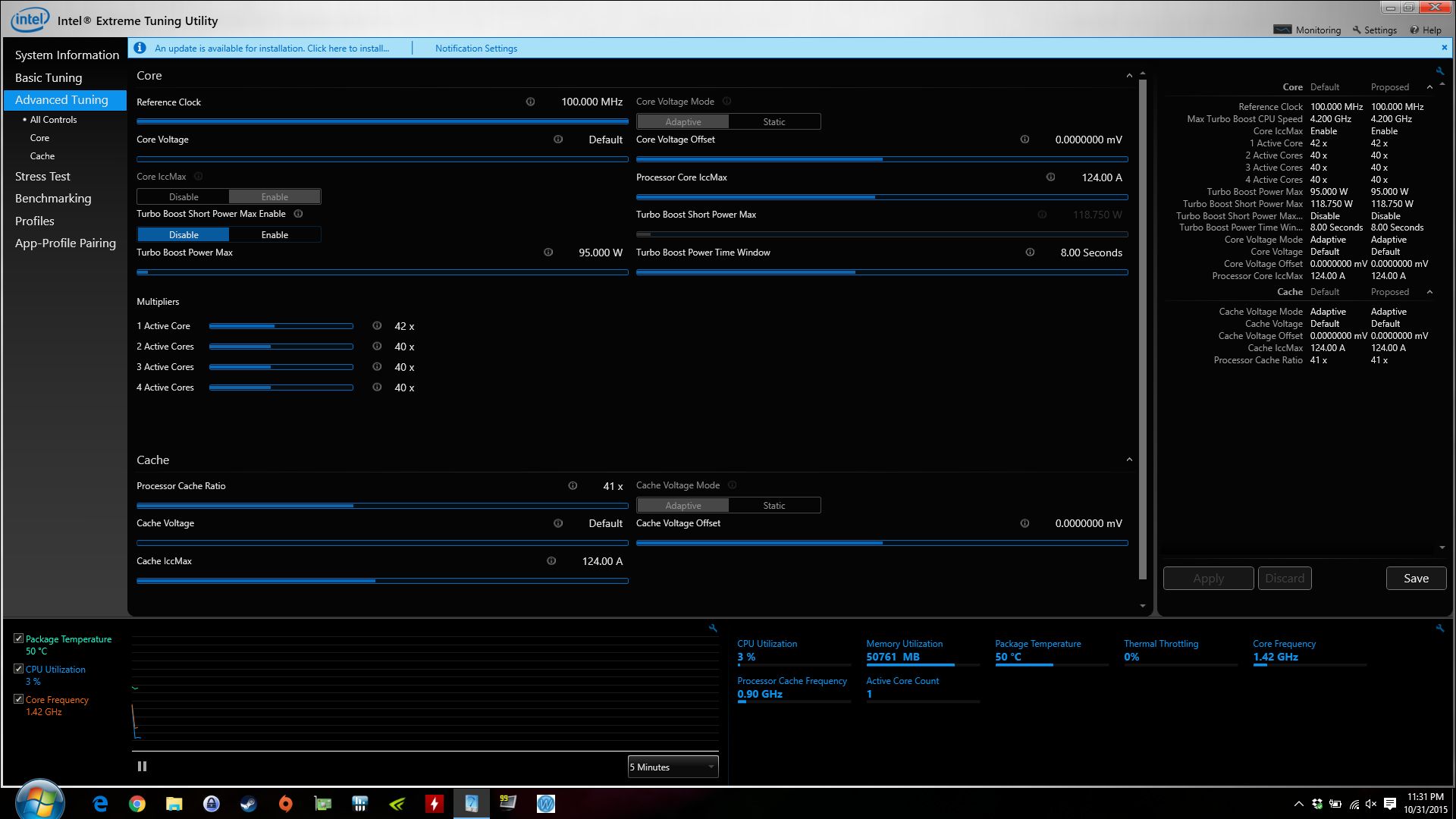
Task: Set Cache Voltage Mode to Static
Action: click(774, 505)
